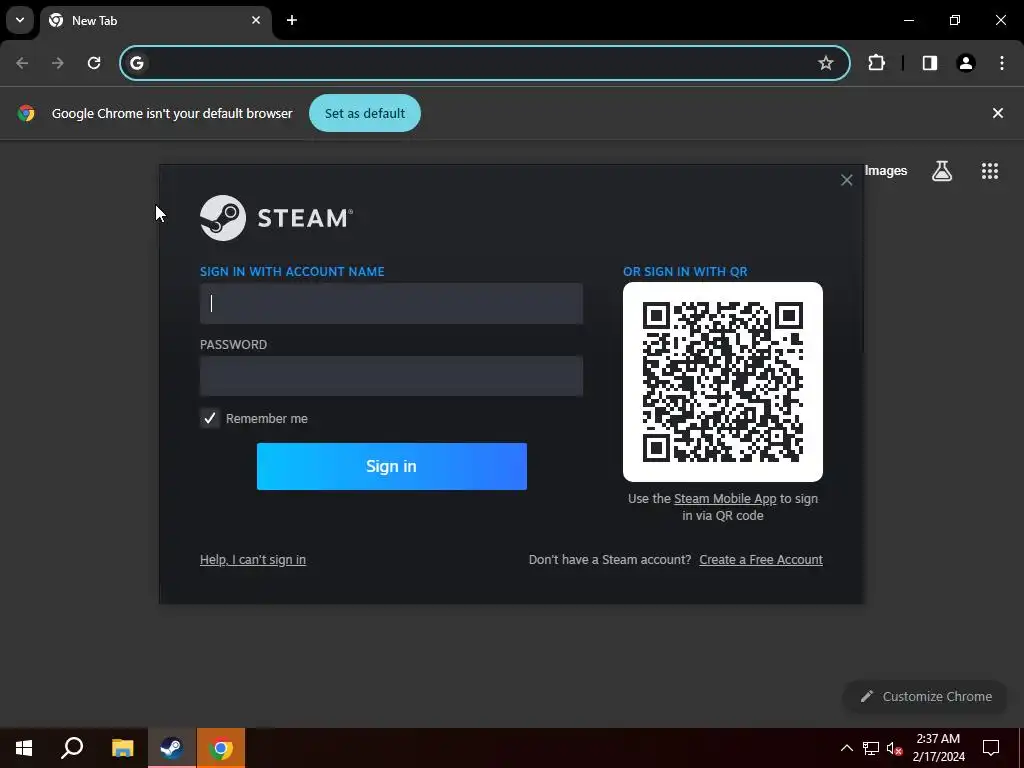
Task: Click the blue Sign in button
Action: point(391,466)
